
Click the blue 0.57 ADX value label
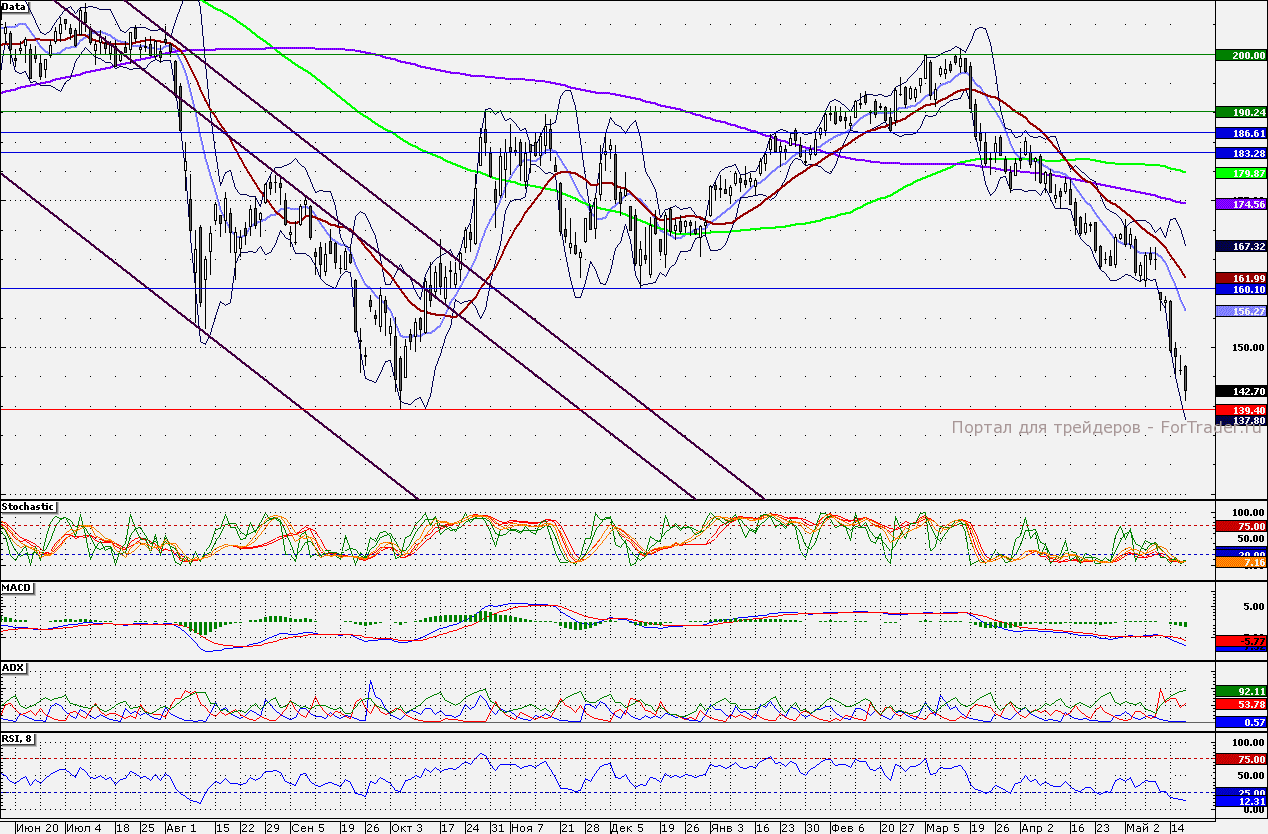tap(1241, 722)
